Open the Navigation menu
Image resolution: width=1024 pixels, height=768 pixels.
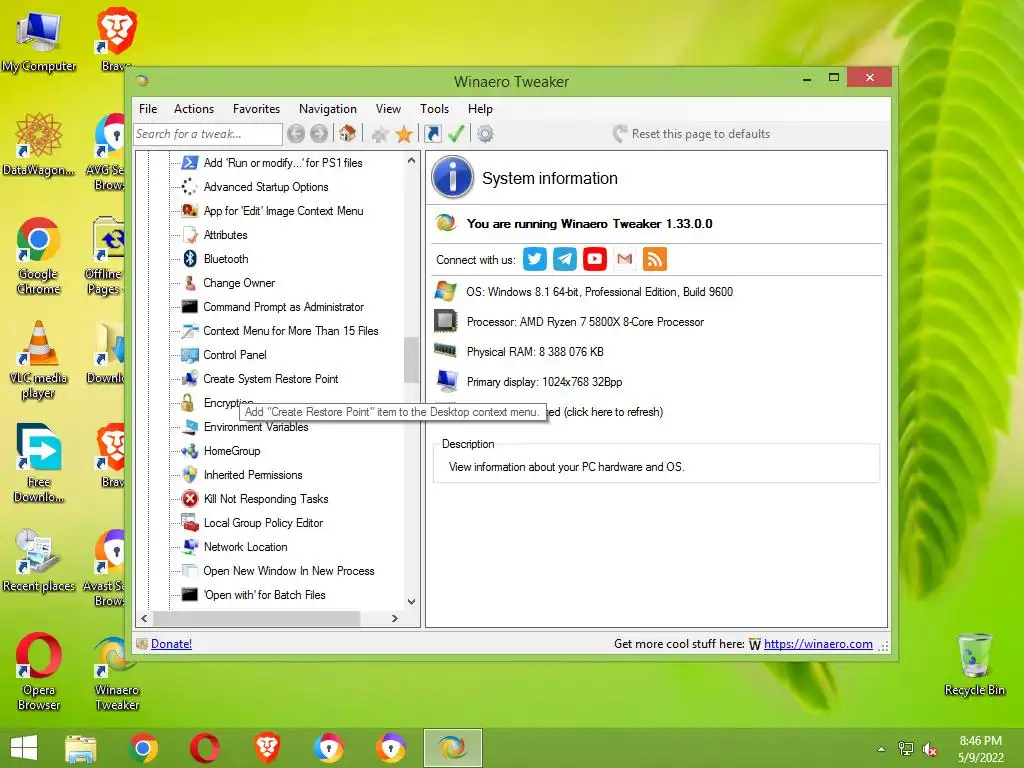tap(328, 109)
